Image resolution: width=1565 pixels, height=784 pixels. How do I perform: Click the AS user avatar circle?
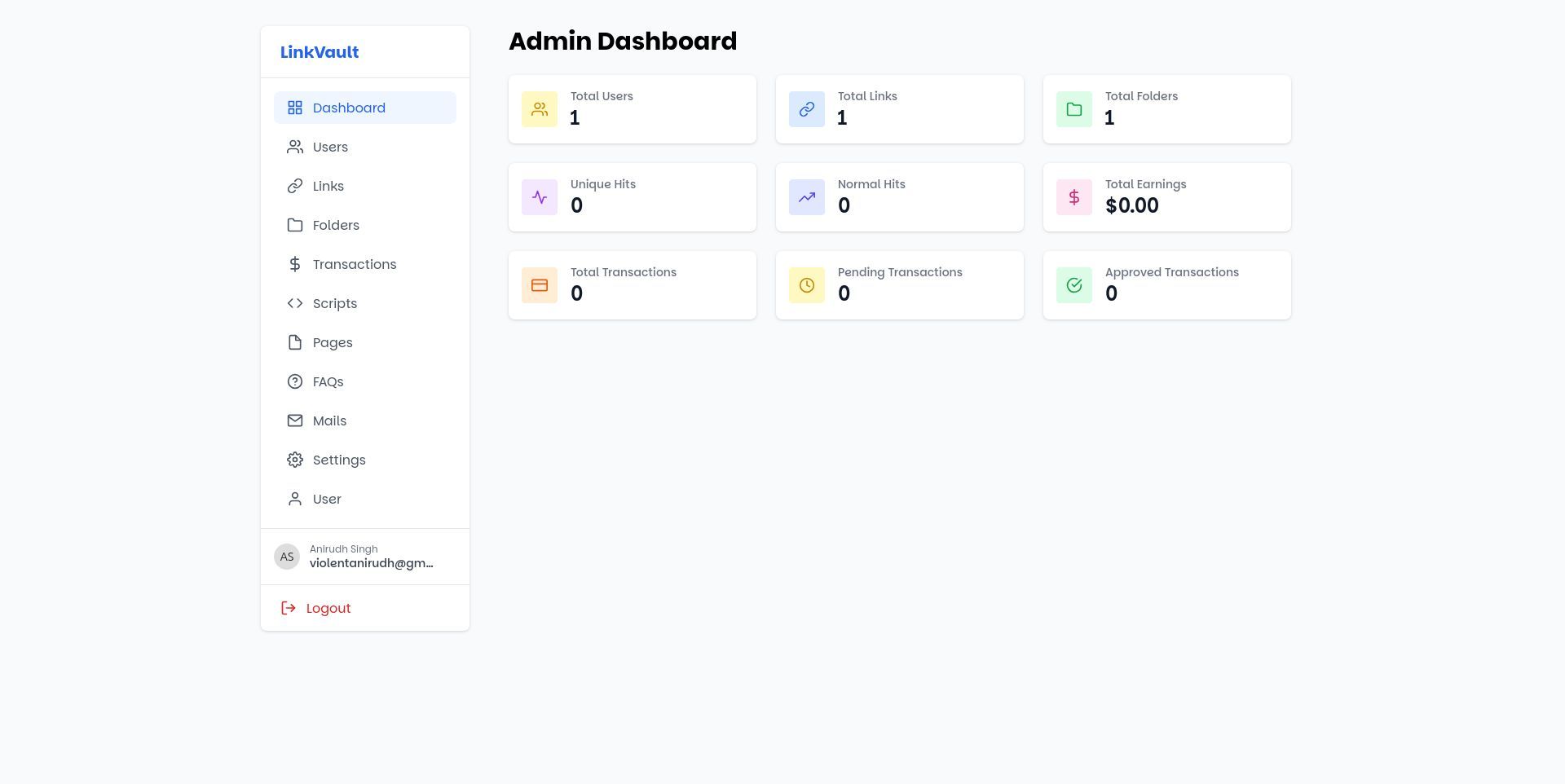287,557
